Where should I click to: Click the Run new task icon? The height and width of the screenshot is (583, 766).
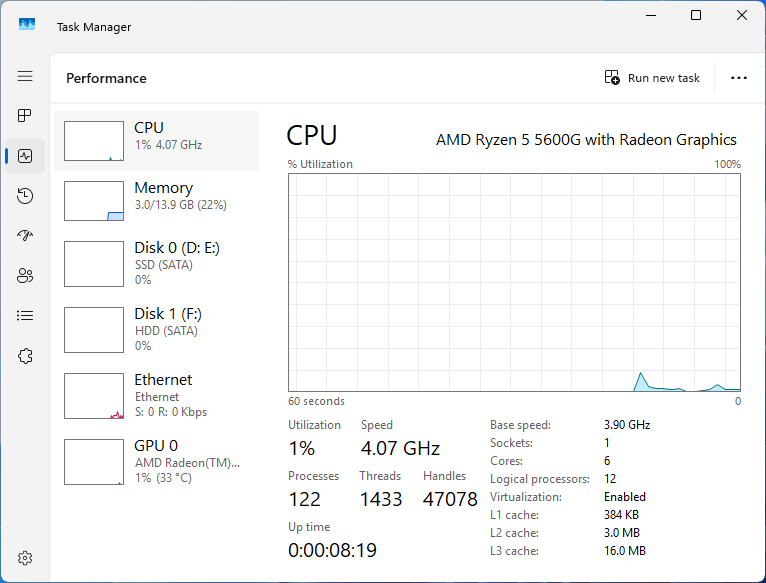pyautogui.click(x=612, y=78)
